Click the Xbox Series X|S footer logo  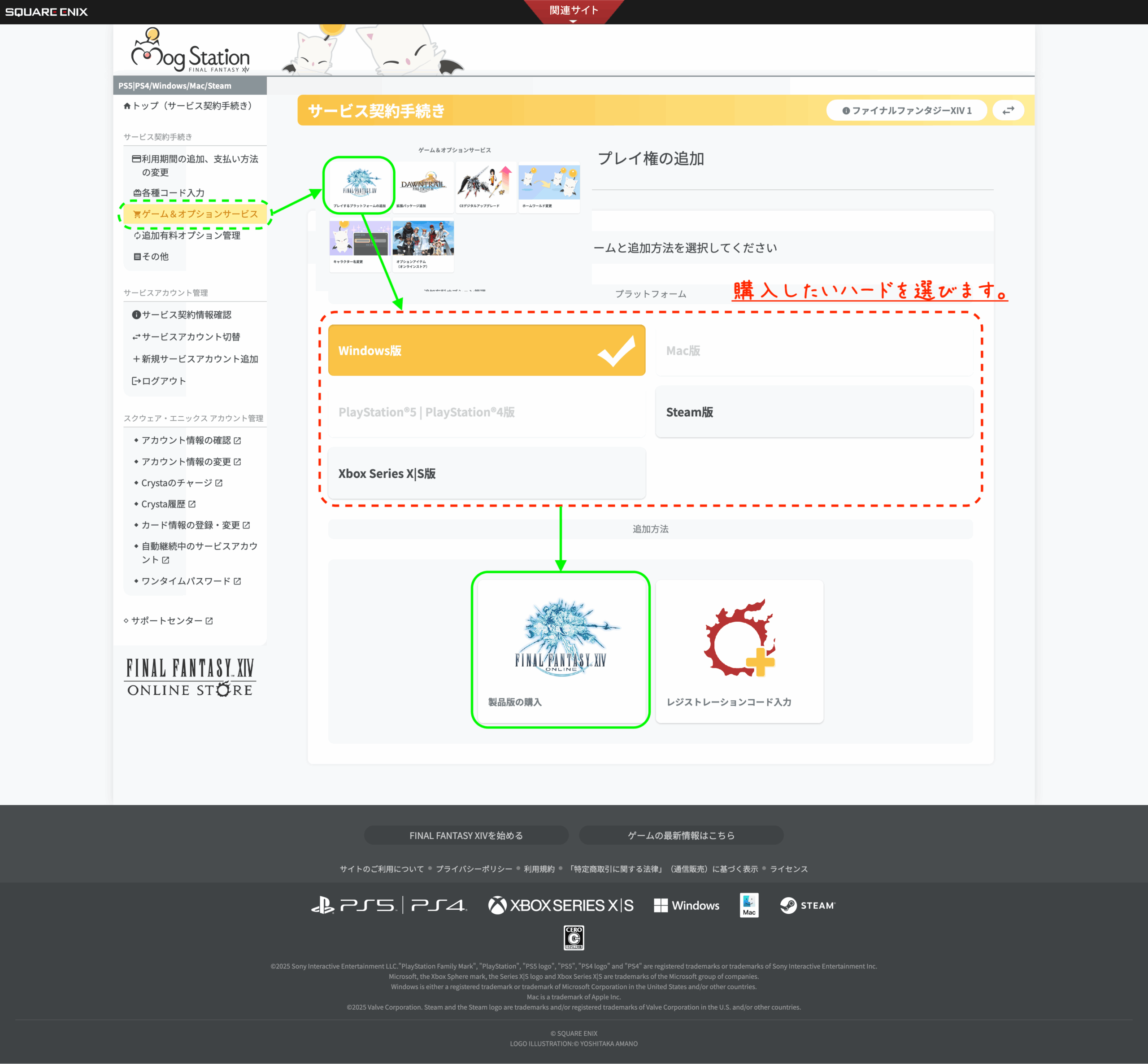pos(561,905)
